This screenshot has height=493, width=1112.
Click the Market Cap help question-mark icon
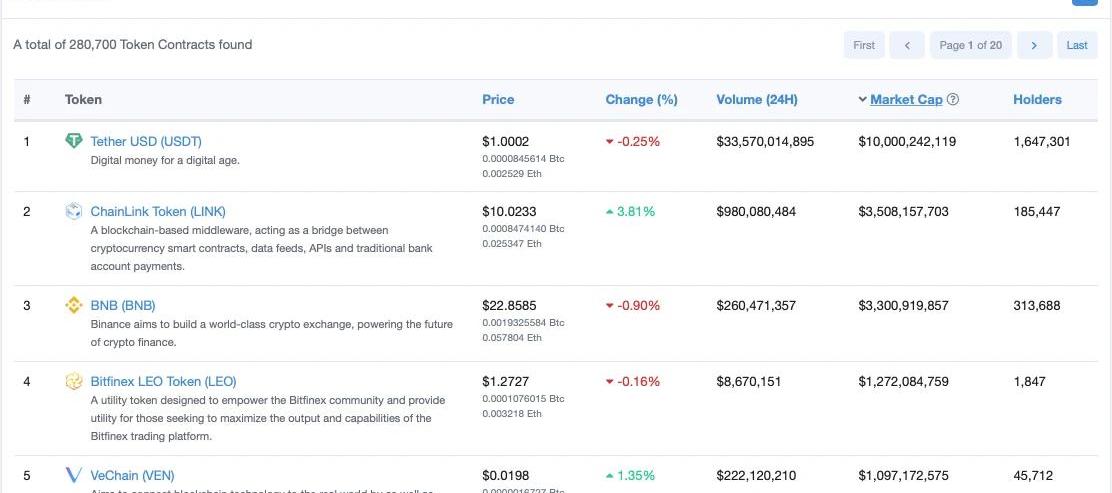[x=953, y=99]
